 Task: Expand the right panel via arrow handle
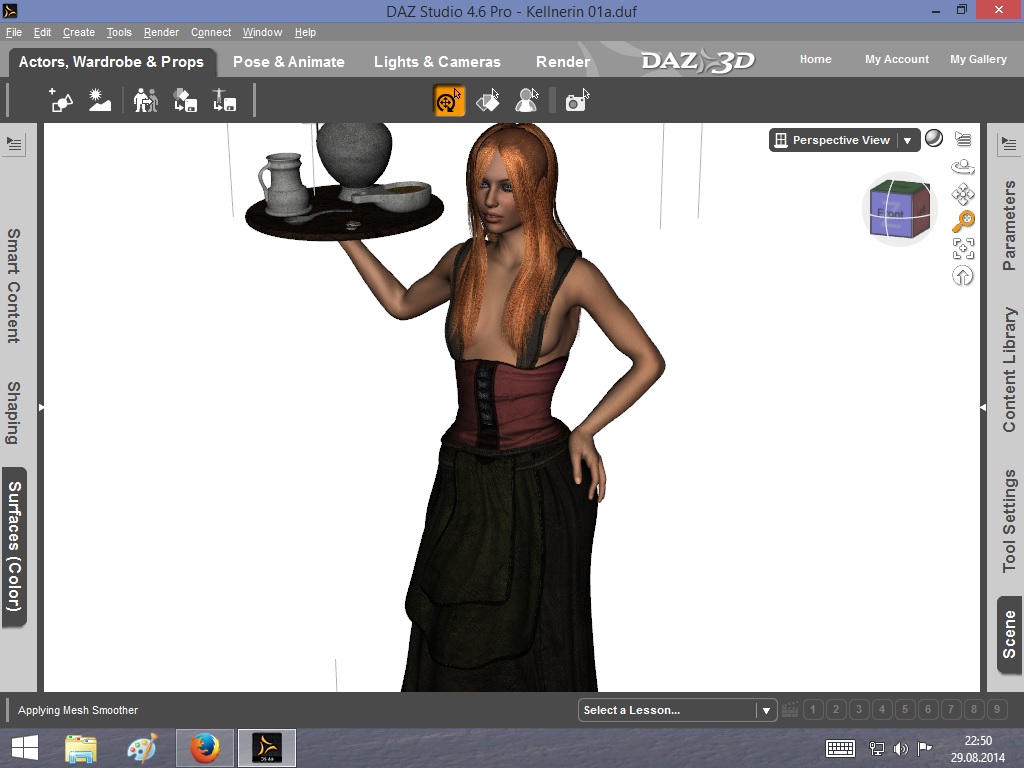[983, 408]
